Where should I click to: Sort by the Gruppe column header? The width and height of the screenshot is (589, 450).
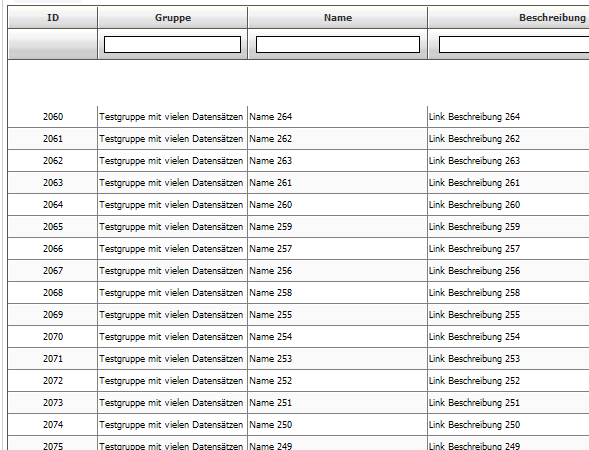click(173, 18)
